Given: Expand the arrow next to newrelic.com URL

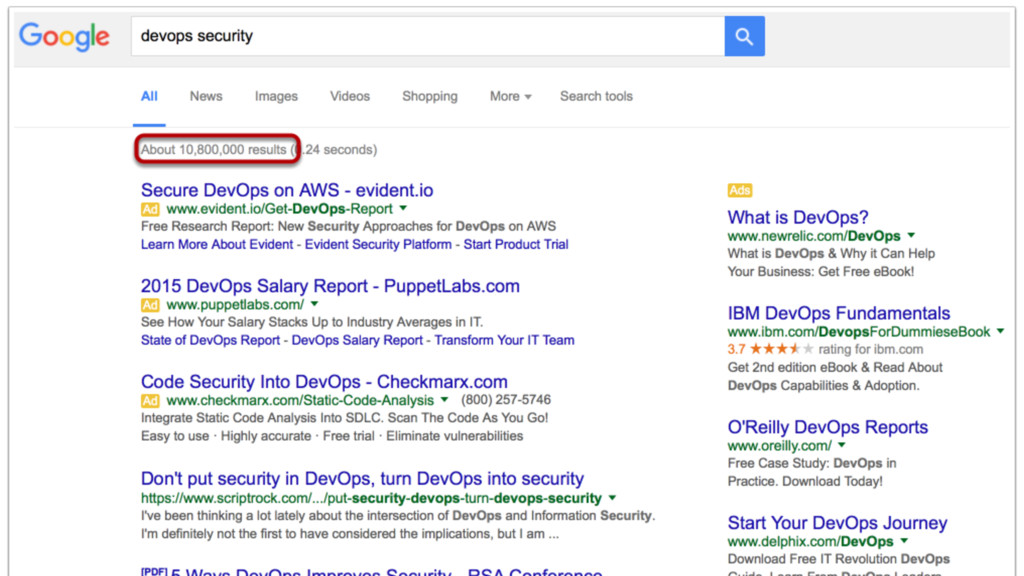Looking at the screenshot, I should tap(911, 235).
